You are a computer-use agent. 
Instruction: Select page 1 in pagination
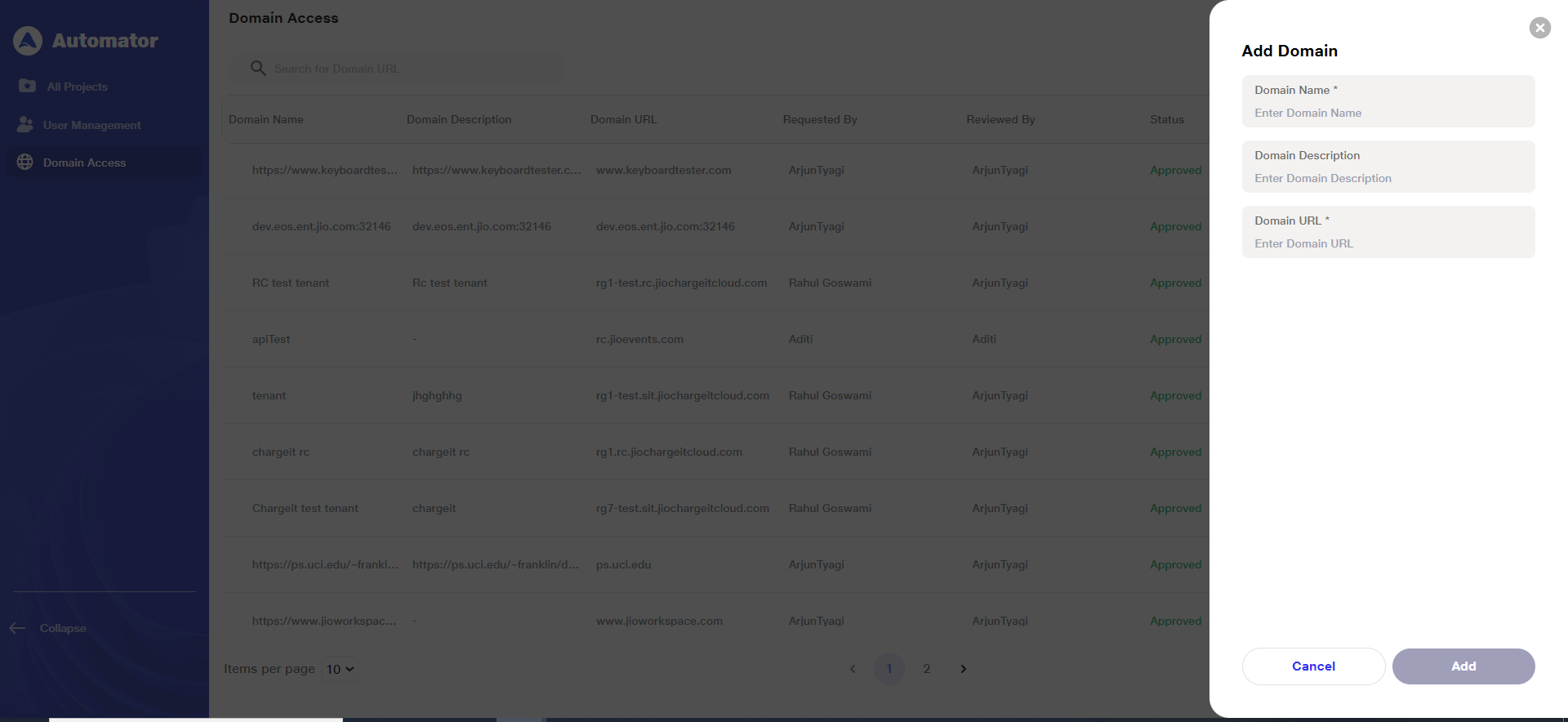[889, 669]
